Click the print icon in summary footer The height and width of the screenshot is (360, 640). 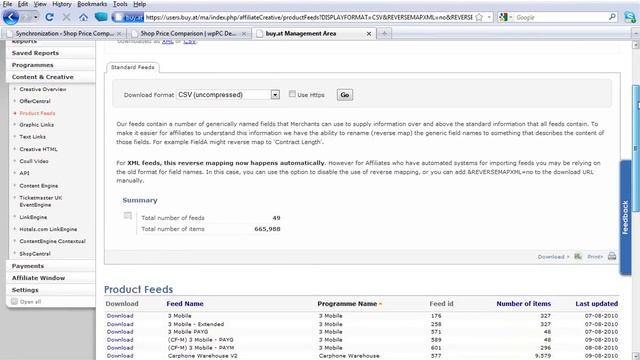(x=612, y=256)
